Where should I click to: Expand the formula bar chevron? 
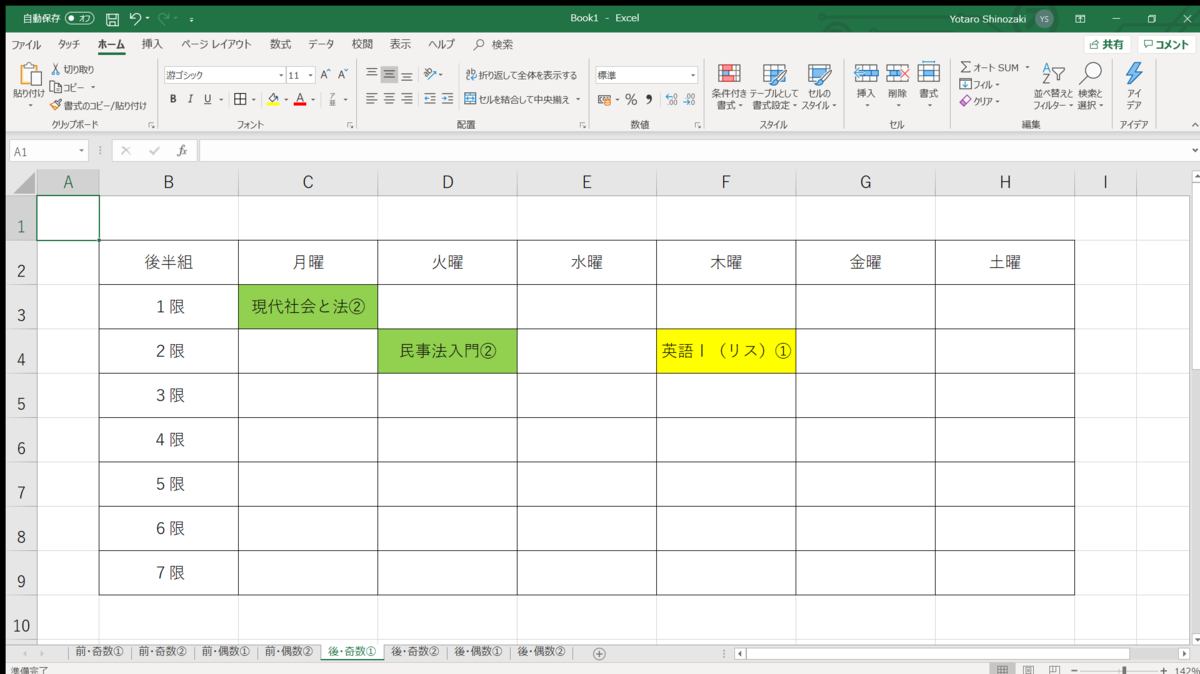pyautogui.click(x=1194, y=151)
